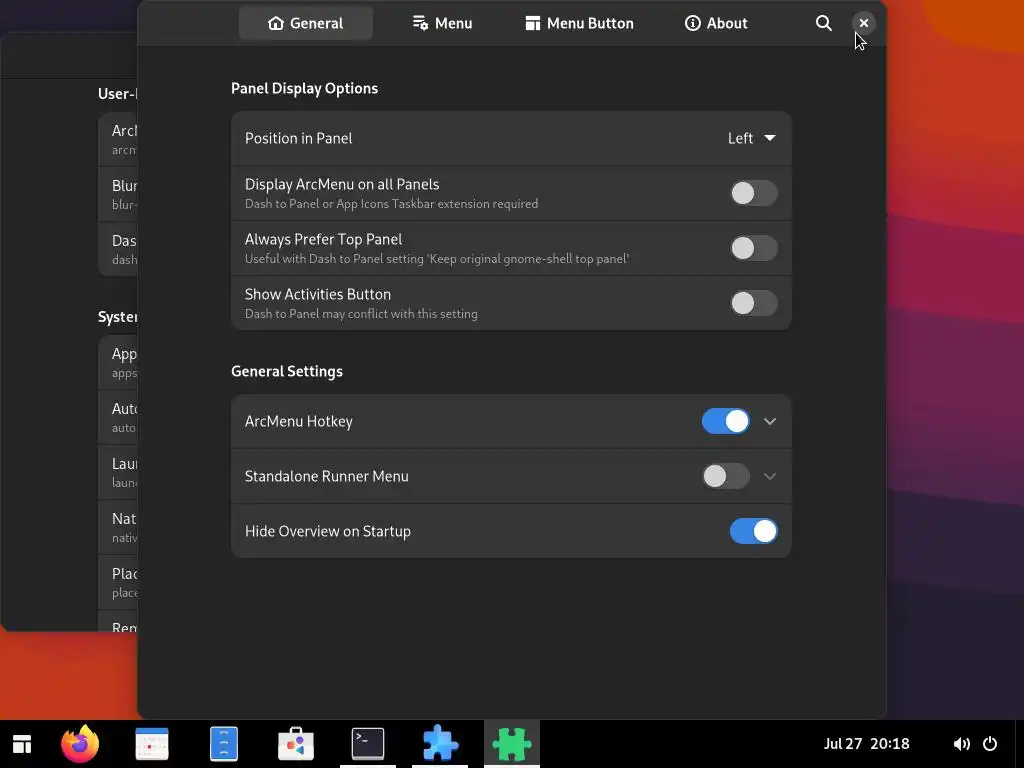Open the blue Extensions app icon
Image resolution: width=1024 pixels, height=768 pixels.
pos(440,744)
